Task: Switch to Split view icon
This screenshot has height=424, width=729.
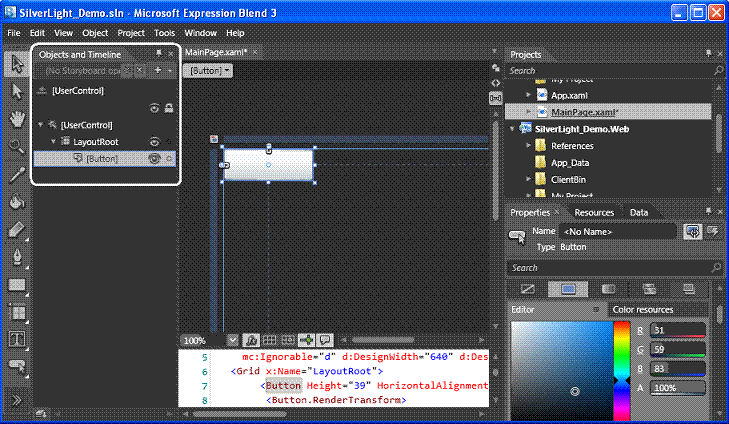Action: (x=496, y=98)
